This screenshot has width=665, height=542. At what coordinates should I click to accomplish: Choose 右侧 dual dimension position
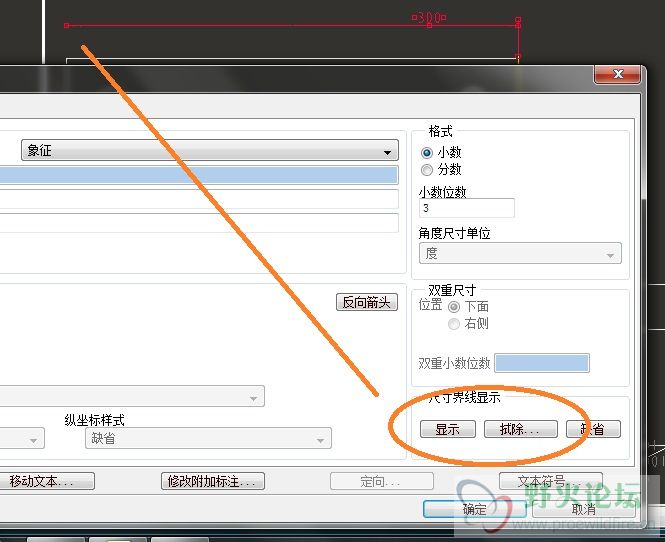point(454,324)
